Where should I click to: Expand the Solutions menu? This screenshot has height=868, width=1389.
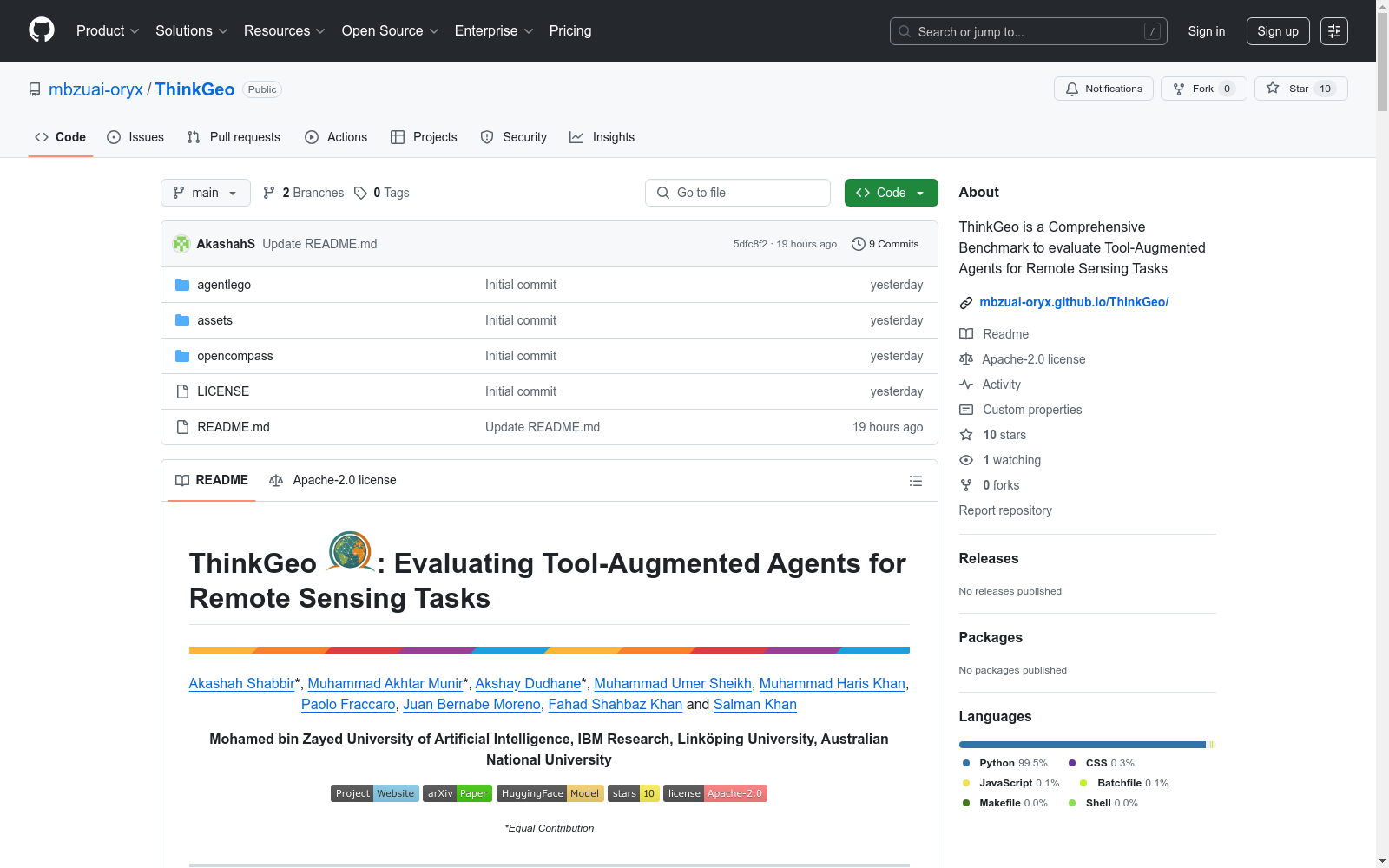tap(192, 31)
